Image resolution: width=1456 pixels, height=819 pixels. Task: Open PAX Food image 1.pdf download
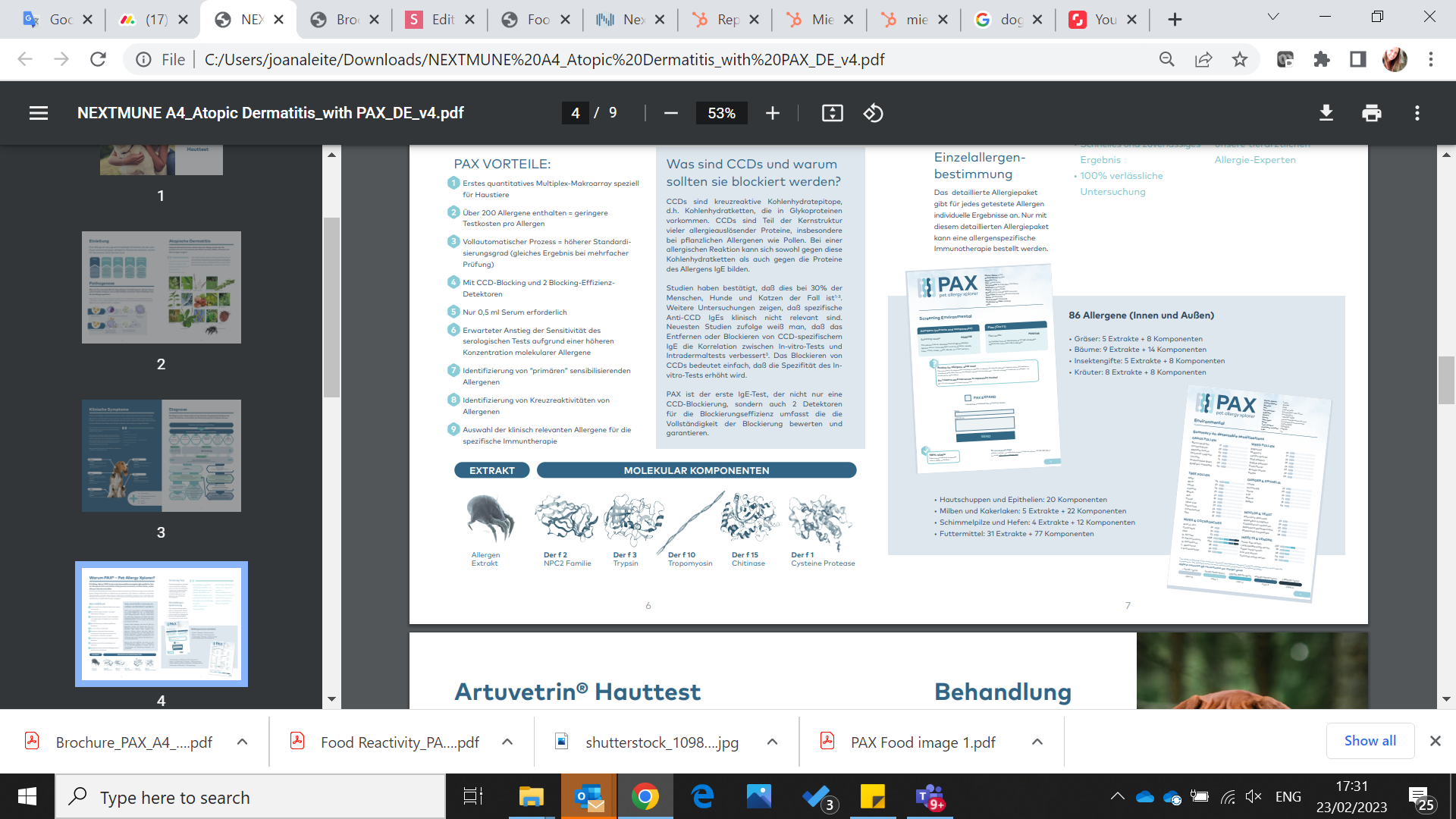point(922,742)
